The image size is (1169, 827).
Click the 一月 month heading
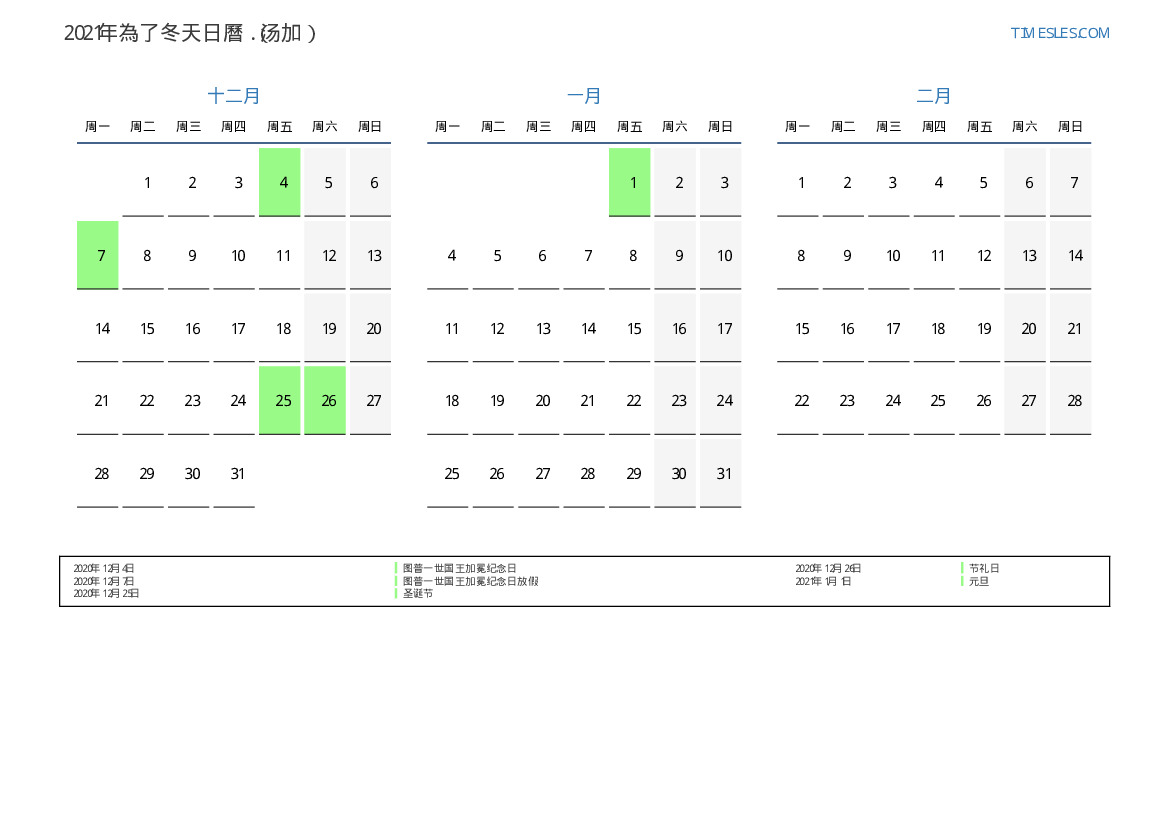584,96
